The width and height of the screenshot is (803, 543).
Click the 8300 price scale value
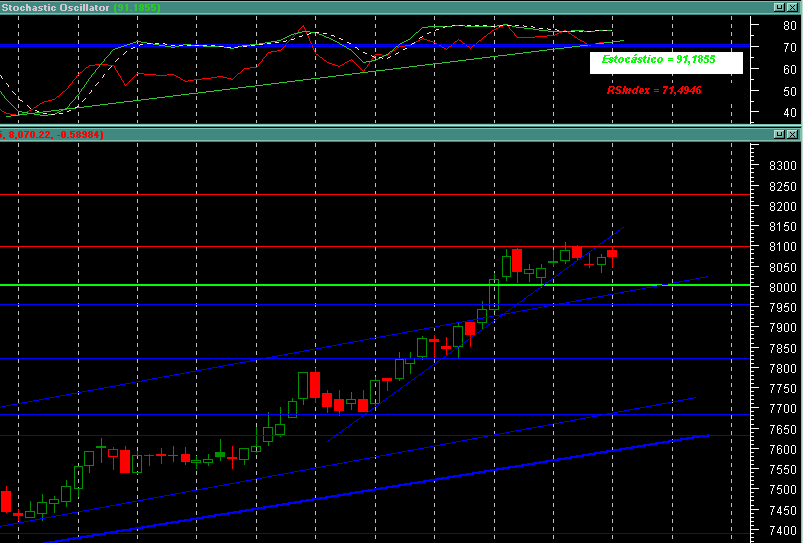783,165
